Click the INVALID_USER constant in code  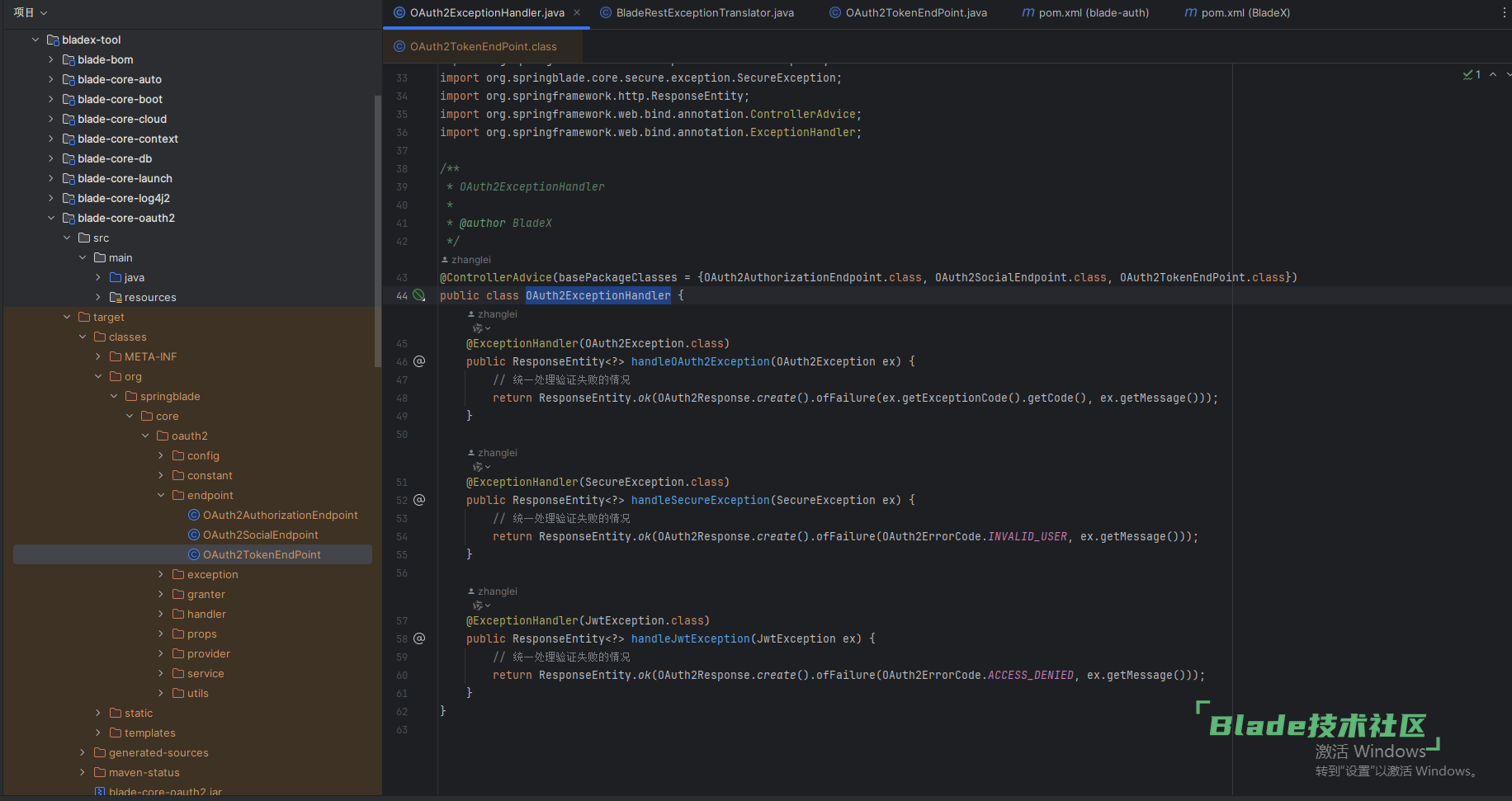tap(1028, 536)
